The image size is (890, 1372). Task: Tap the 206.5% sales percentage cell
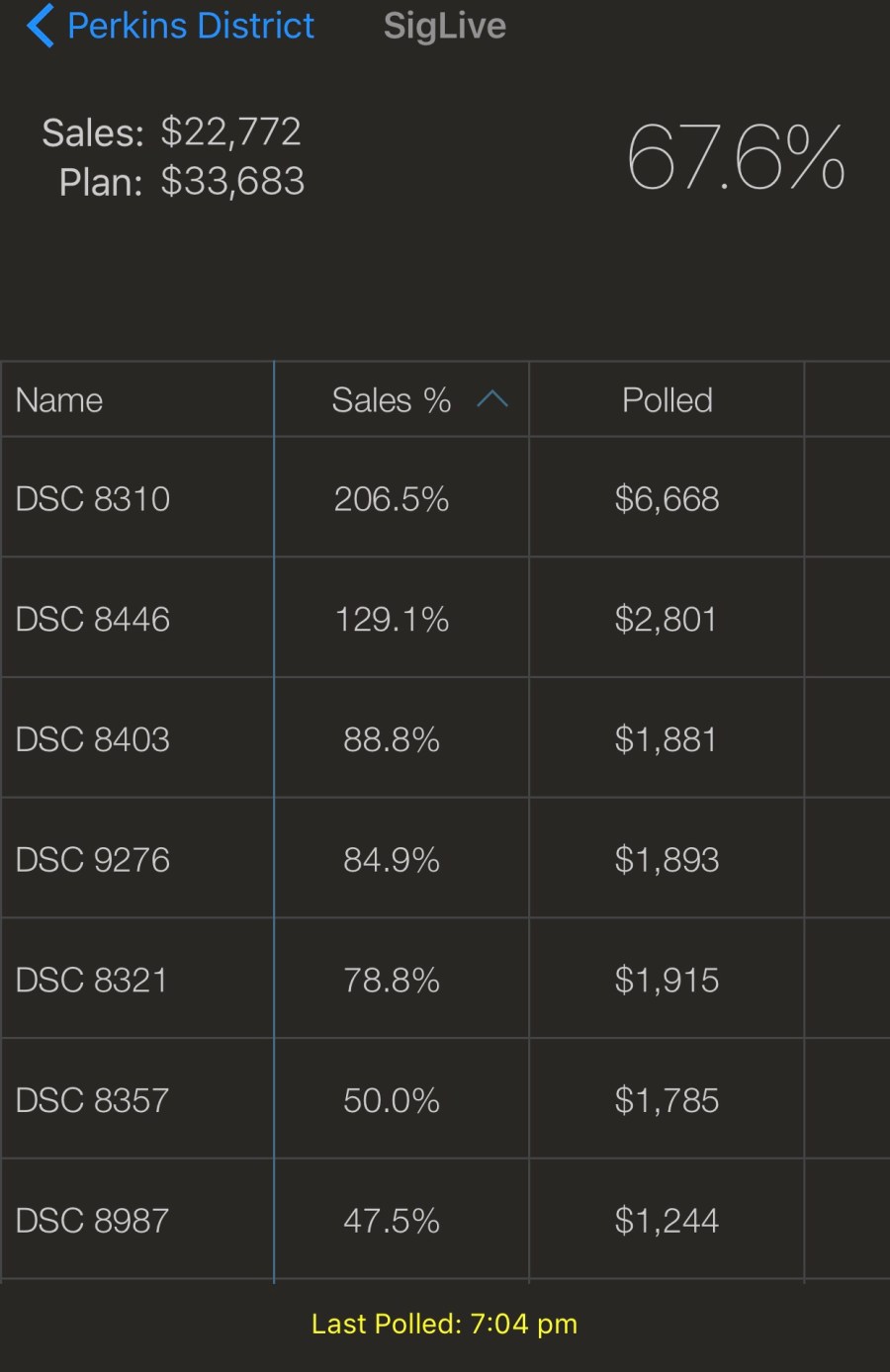click(x=392, y=498)
